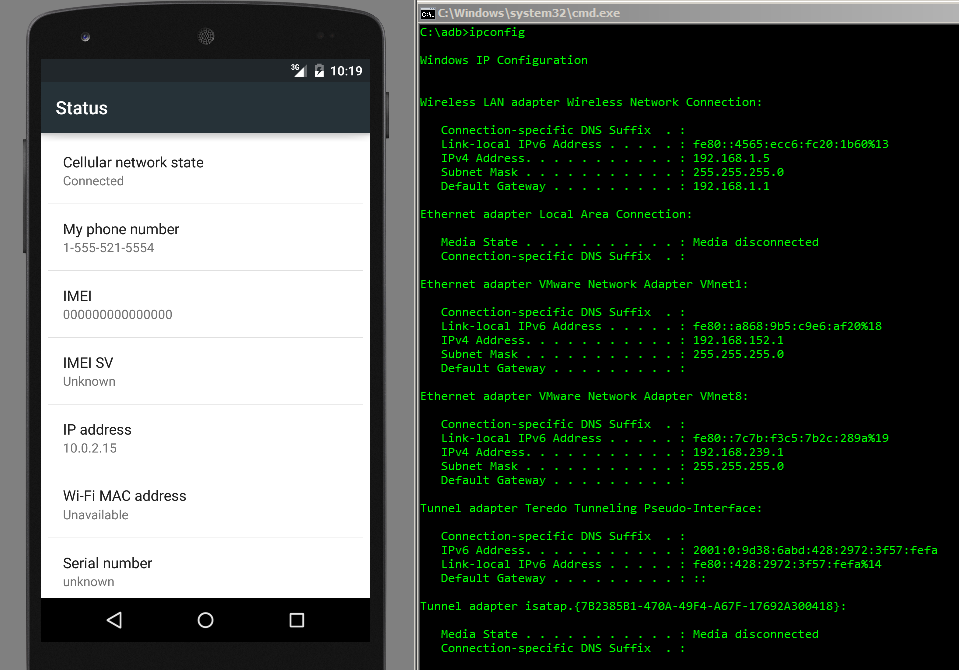Tap the recent apps square button
959x670 pixels.
pos(297,620)
